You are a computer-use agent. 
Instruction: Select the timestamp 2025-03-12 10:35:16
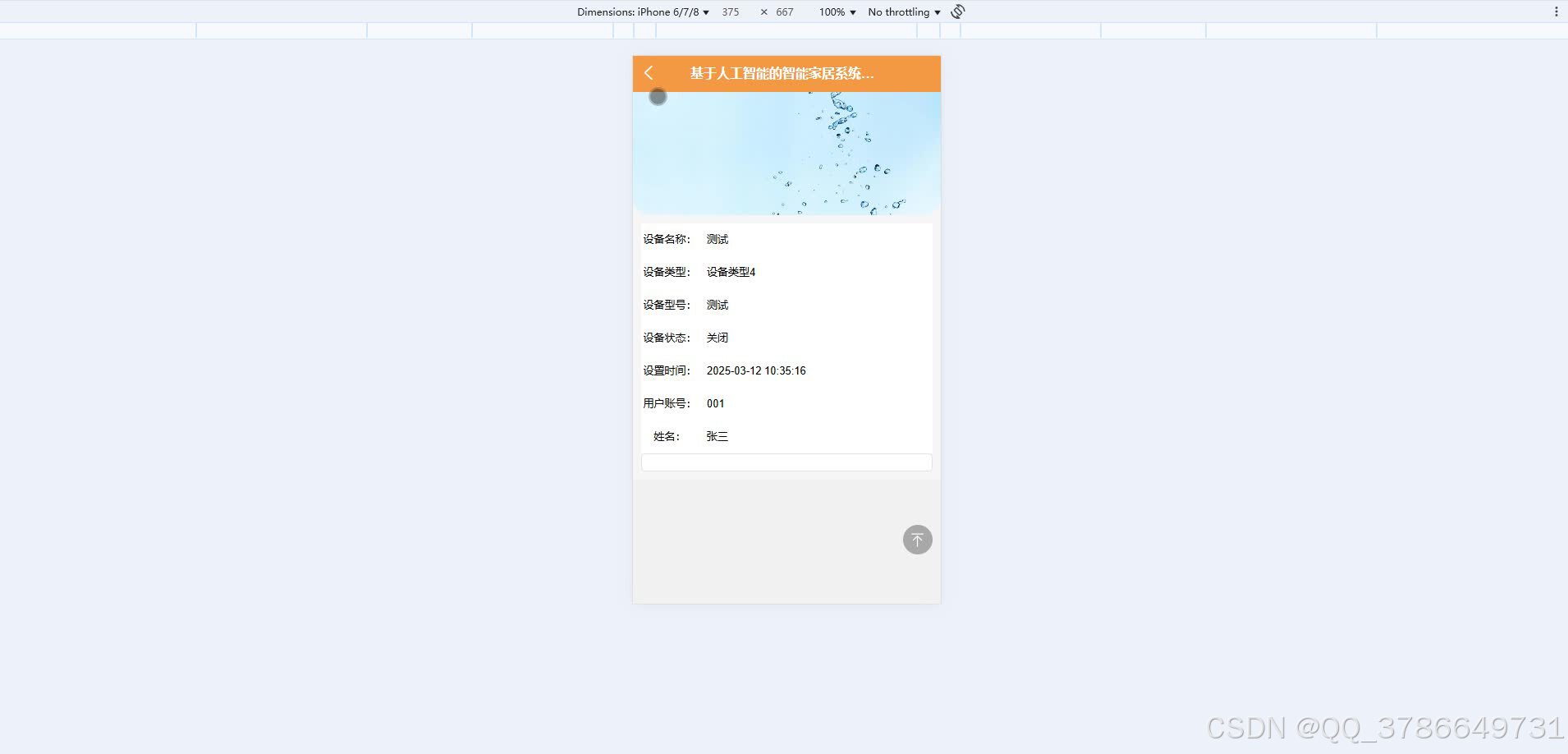click(756, 370)
